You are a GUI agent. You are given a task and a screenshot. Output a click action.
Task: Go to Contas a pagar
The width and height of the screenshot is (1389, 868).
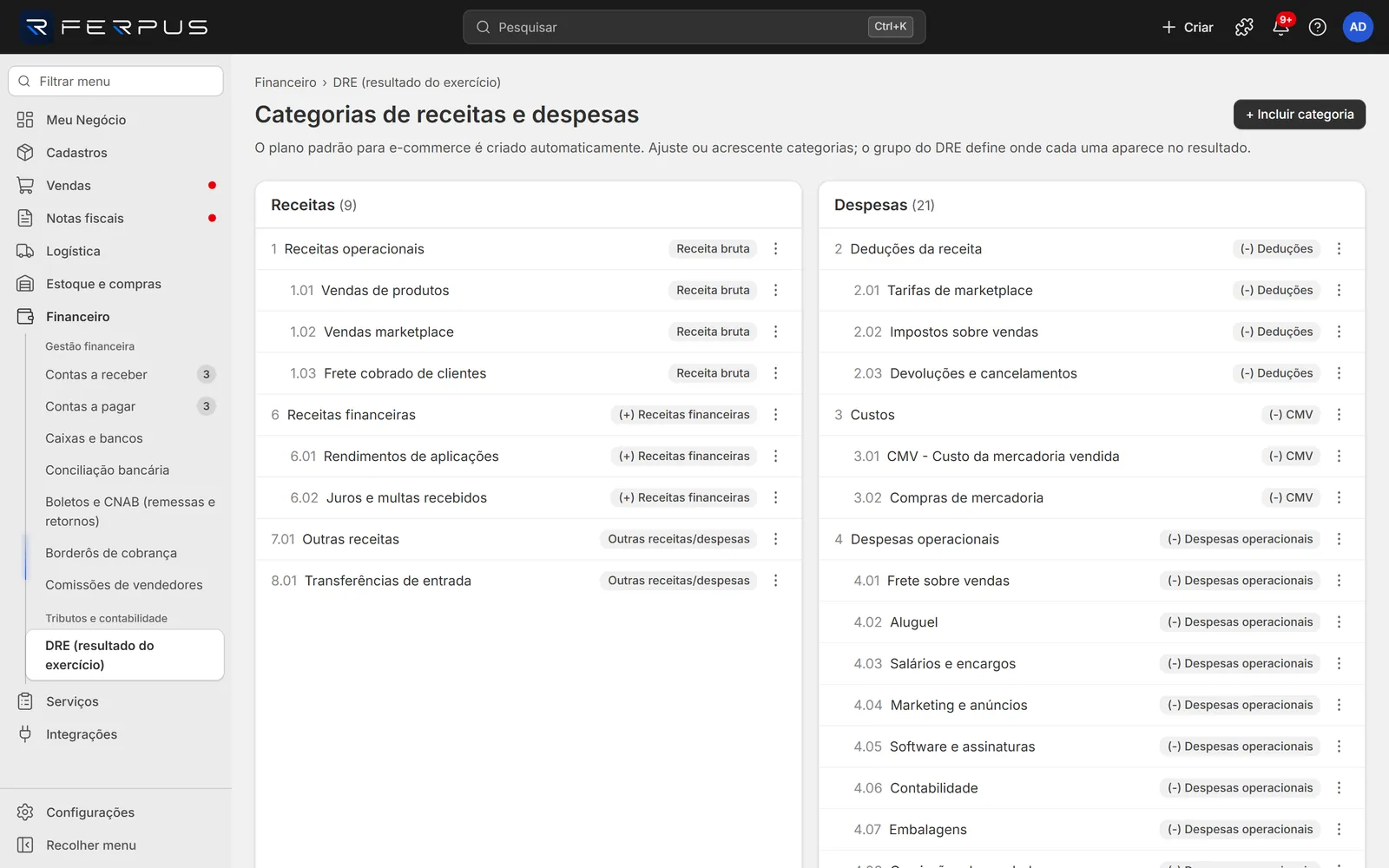click(x=126, y=406)
